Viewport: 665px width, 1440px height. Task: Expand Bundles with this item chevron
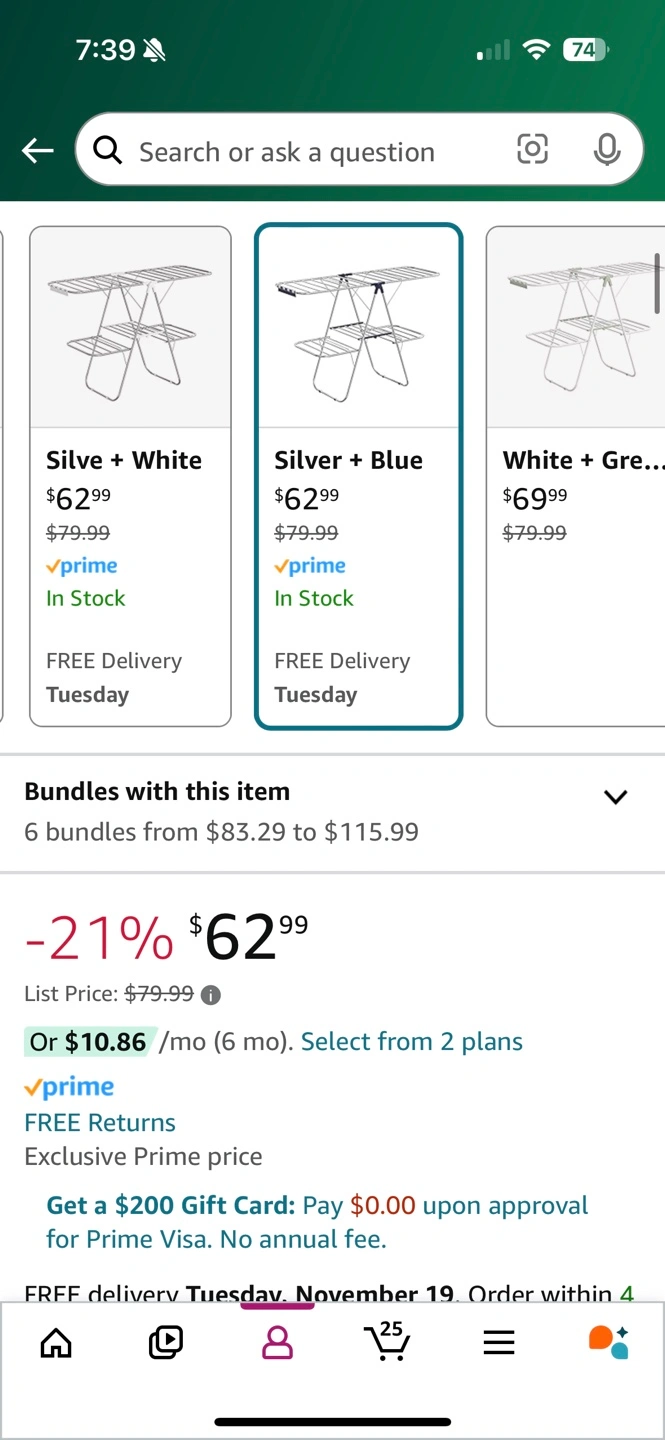pyautogui.click(x=615, y=797)
